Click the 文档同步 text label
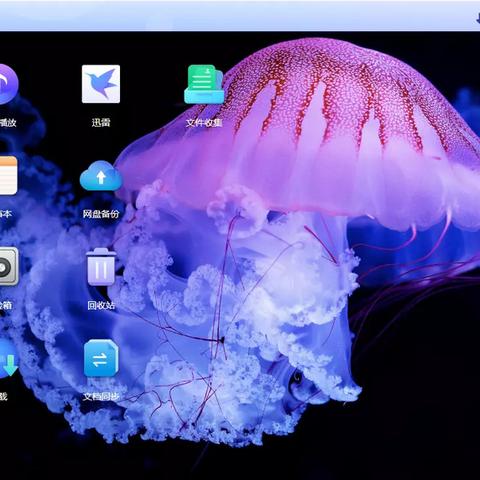480x480 pixels. pos(101,396)
